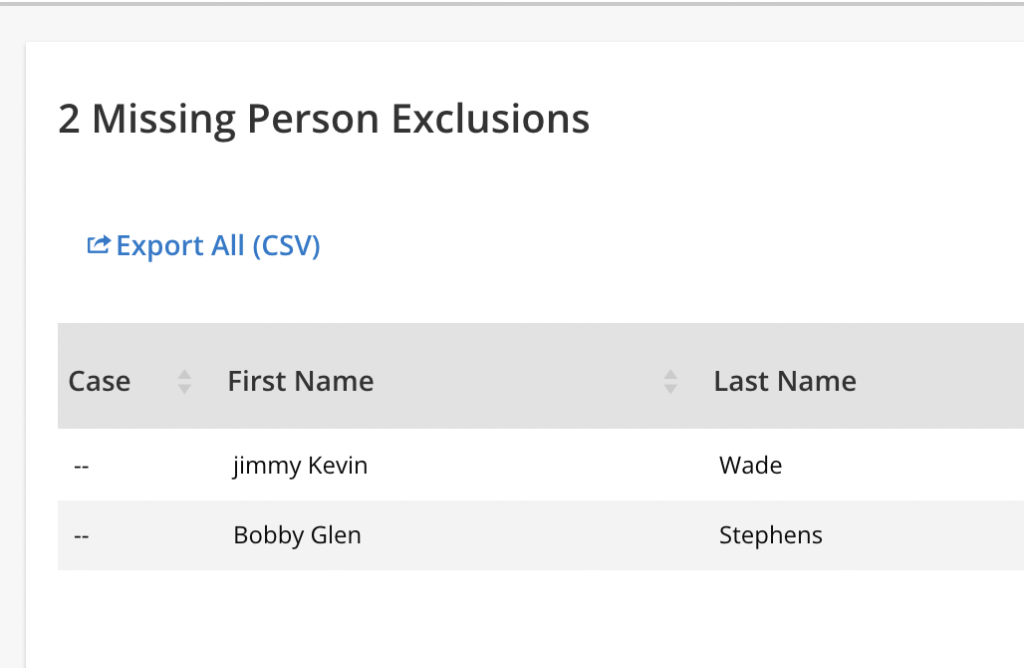Click the Case dashes in Bobby Glen row

tap(82, 535)
